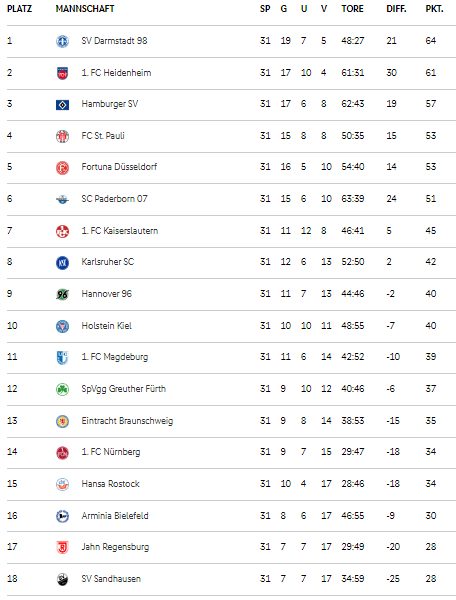Click the SpVgg Greuther Fürth cloverleaf logo
The width and height of the screenshot is (456, 600).
[62, 389]
